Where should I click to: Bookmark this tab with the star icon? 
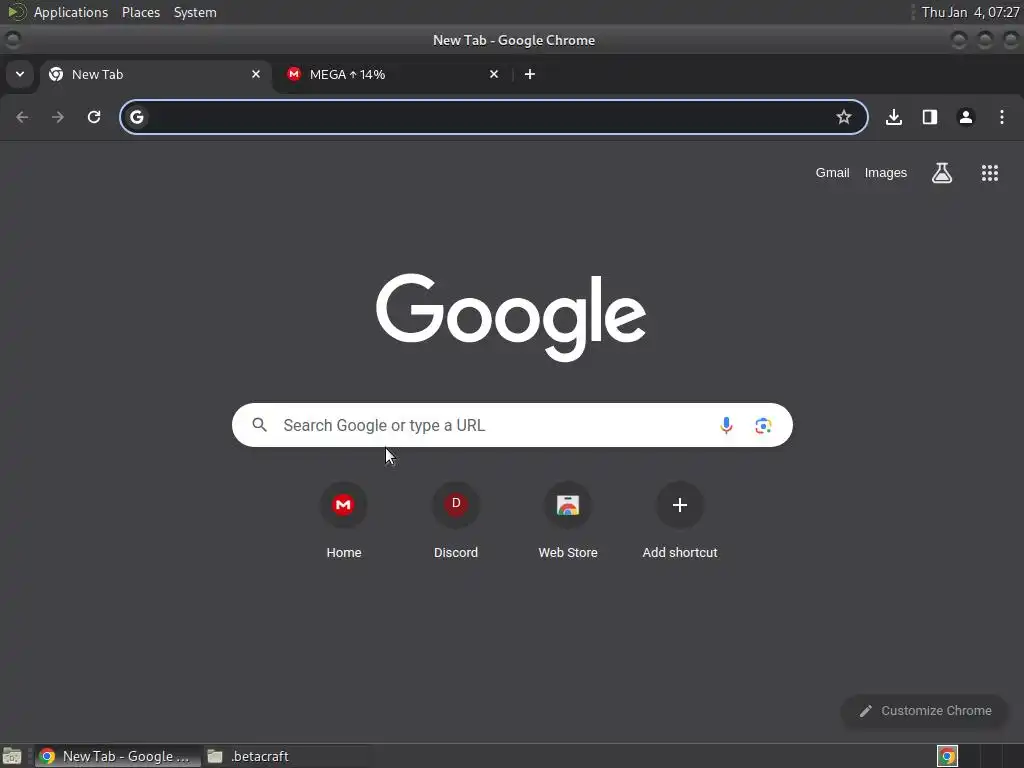click(x=844, y=117)
